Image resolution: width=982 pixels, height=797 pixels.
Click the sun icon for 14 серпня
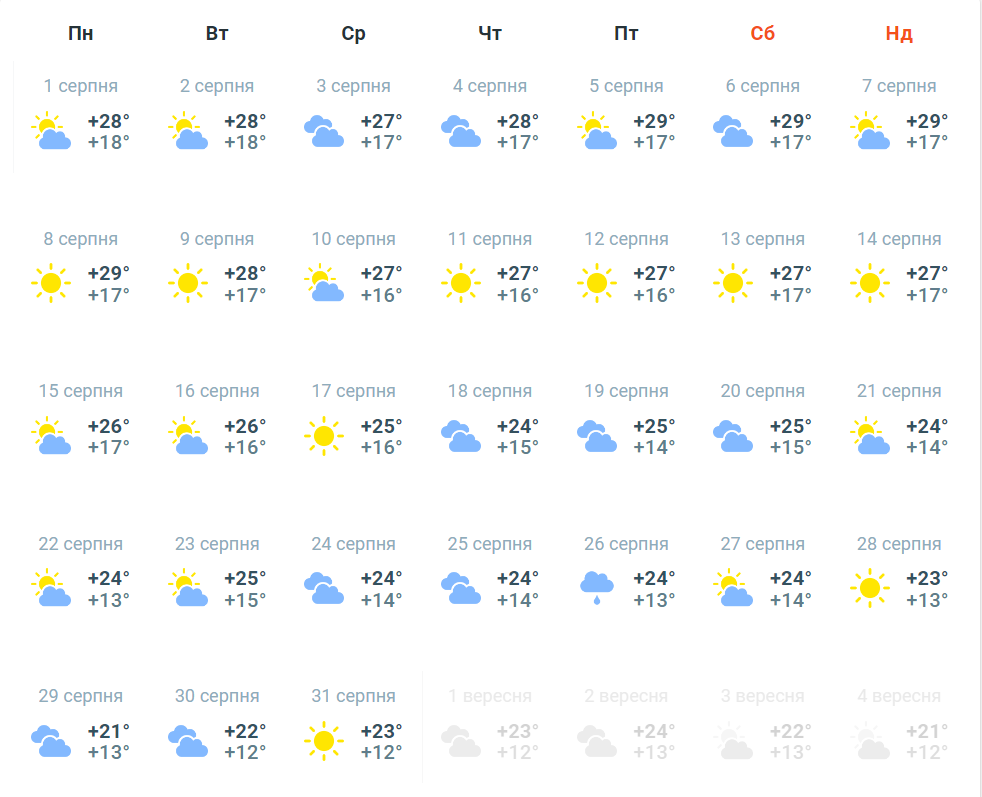tap(869, 283)
